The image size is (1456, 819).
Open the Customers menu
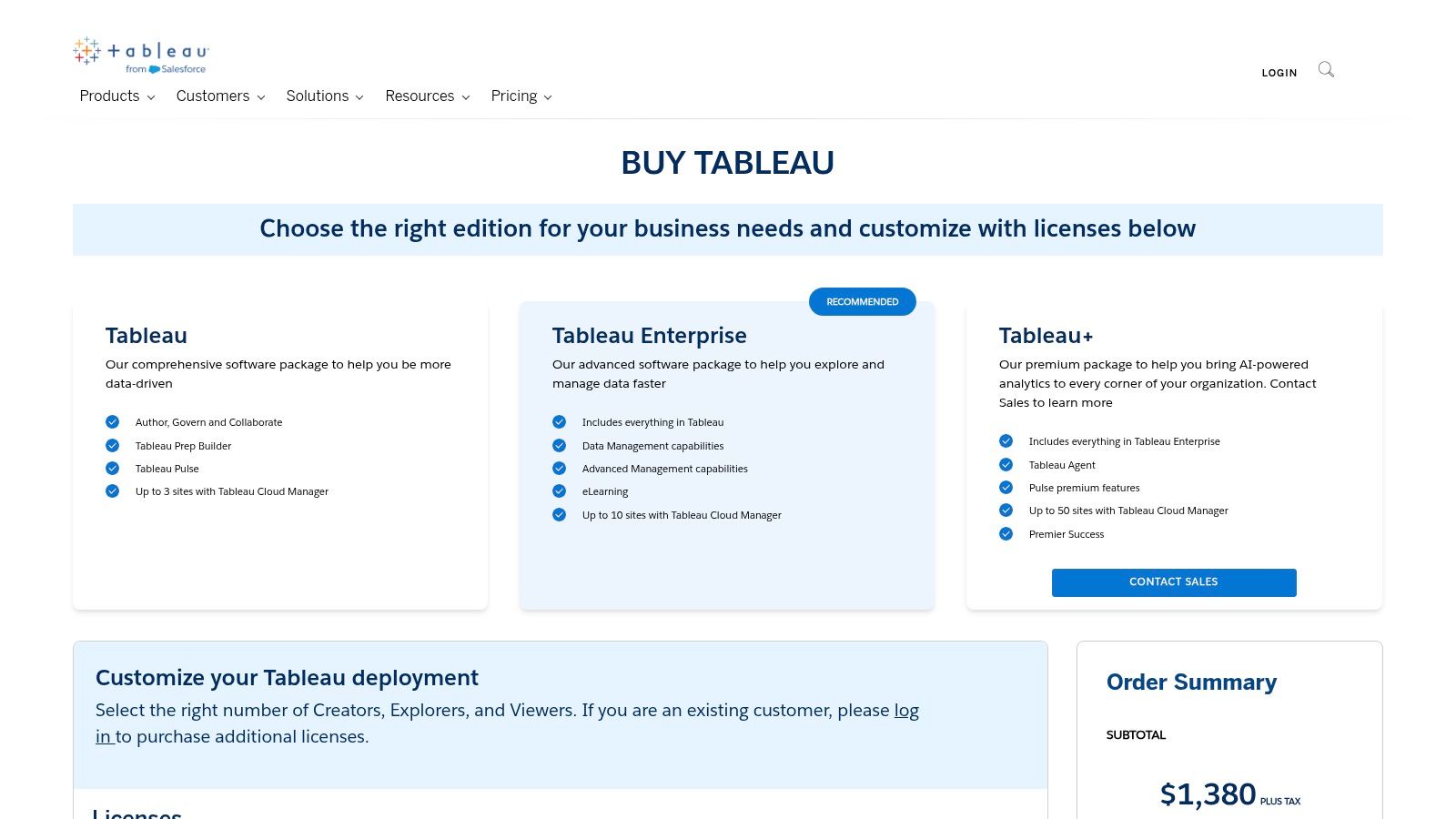click(221, 96)
